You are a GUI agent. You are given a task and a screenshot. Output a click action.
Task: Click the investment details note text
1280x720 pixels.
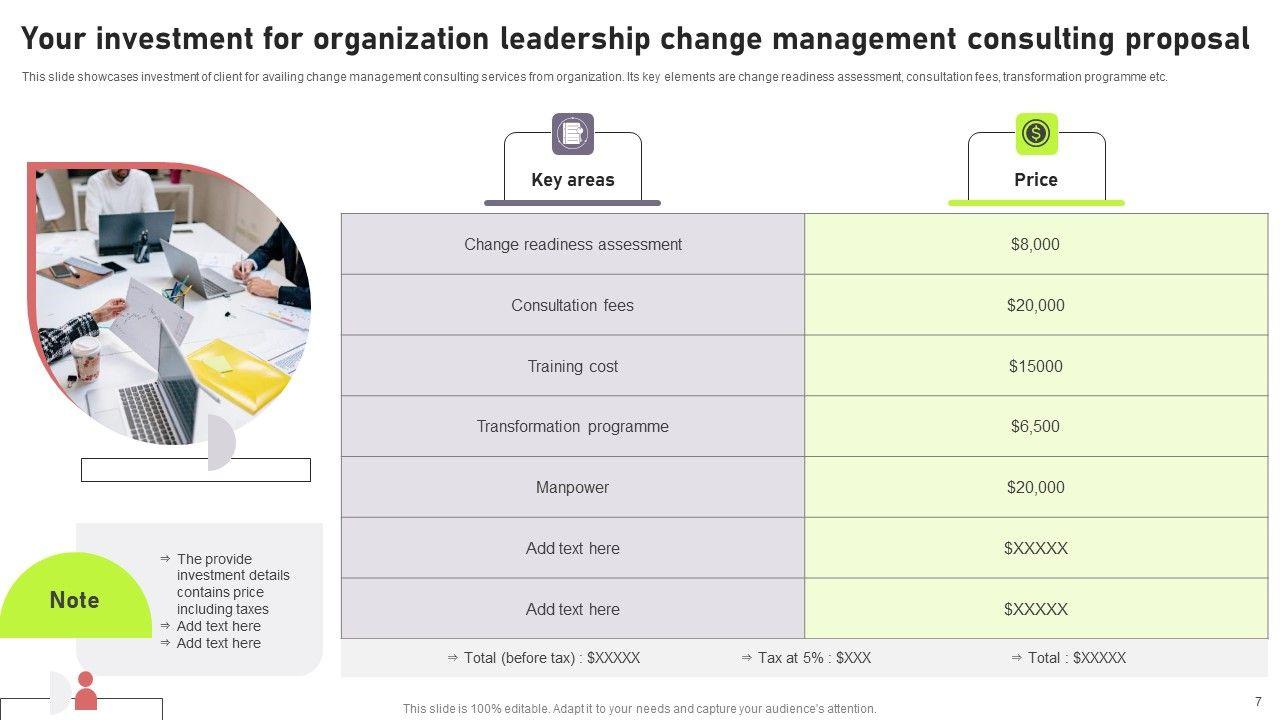[x=233, y=584]
